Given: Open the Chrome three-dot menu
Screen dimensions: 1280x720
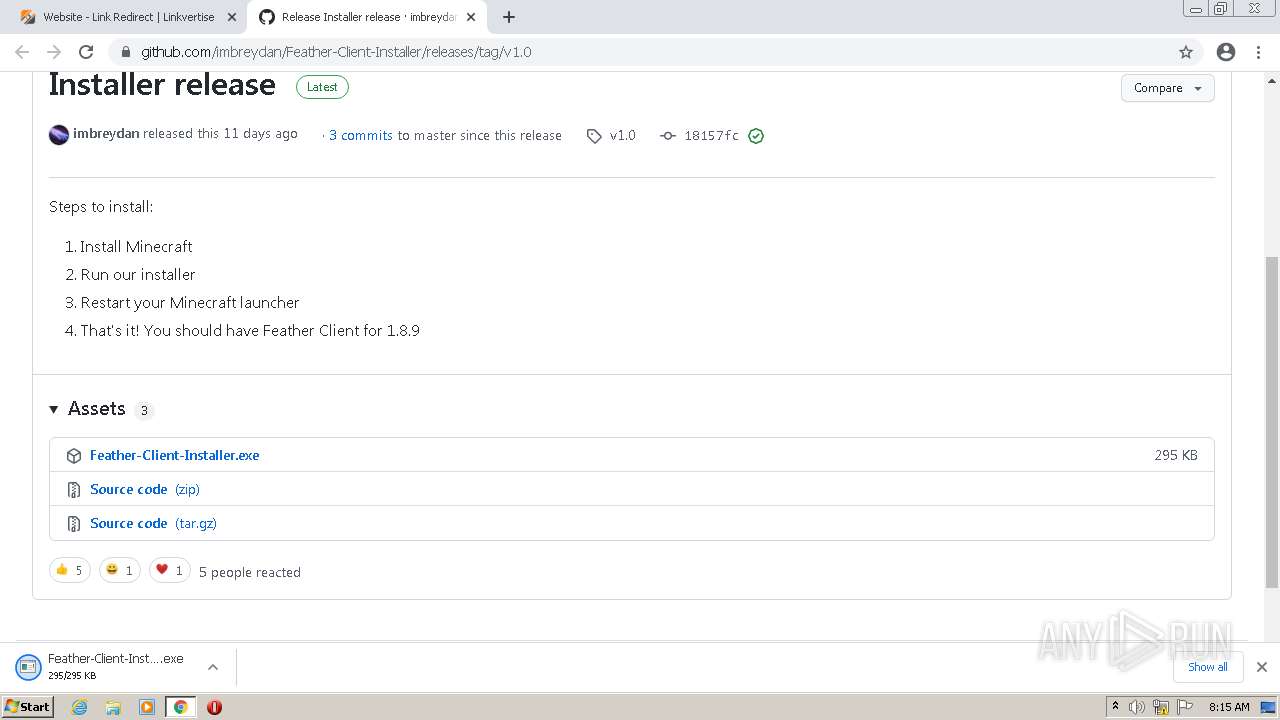Looking at the screenshot, I should [x=1258, y=52].
